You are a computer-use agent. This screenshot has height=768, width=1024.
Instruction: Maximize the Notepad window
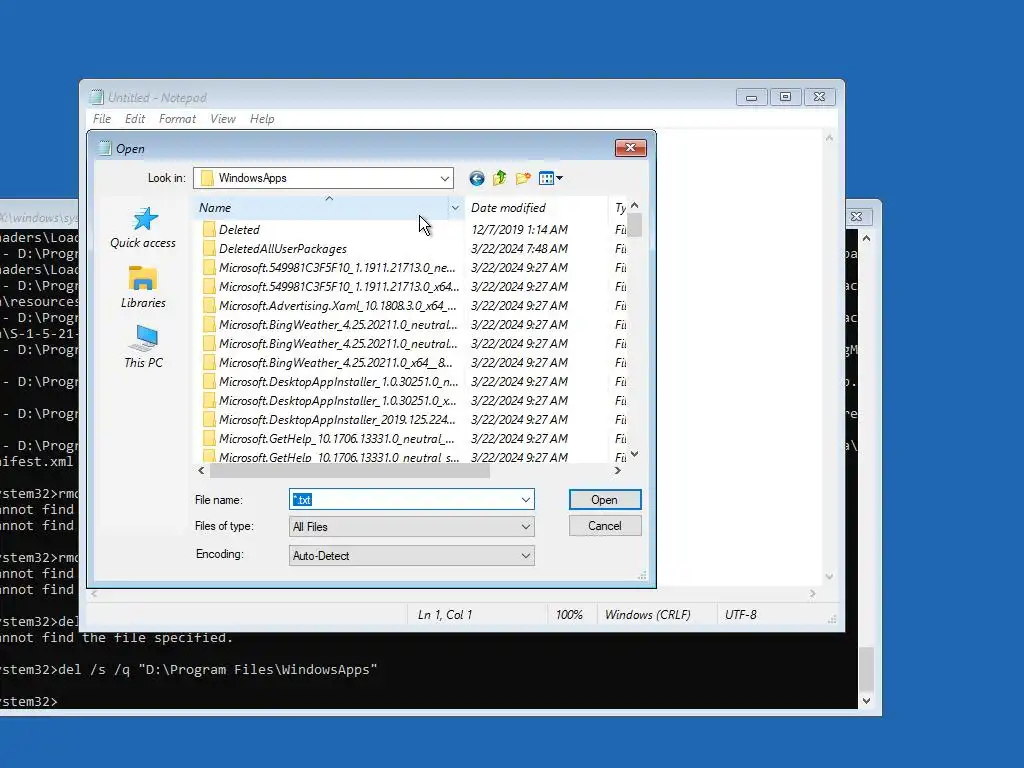tap(785, 97)
